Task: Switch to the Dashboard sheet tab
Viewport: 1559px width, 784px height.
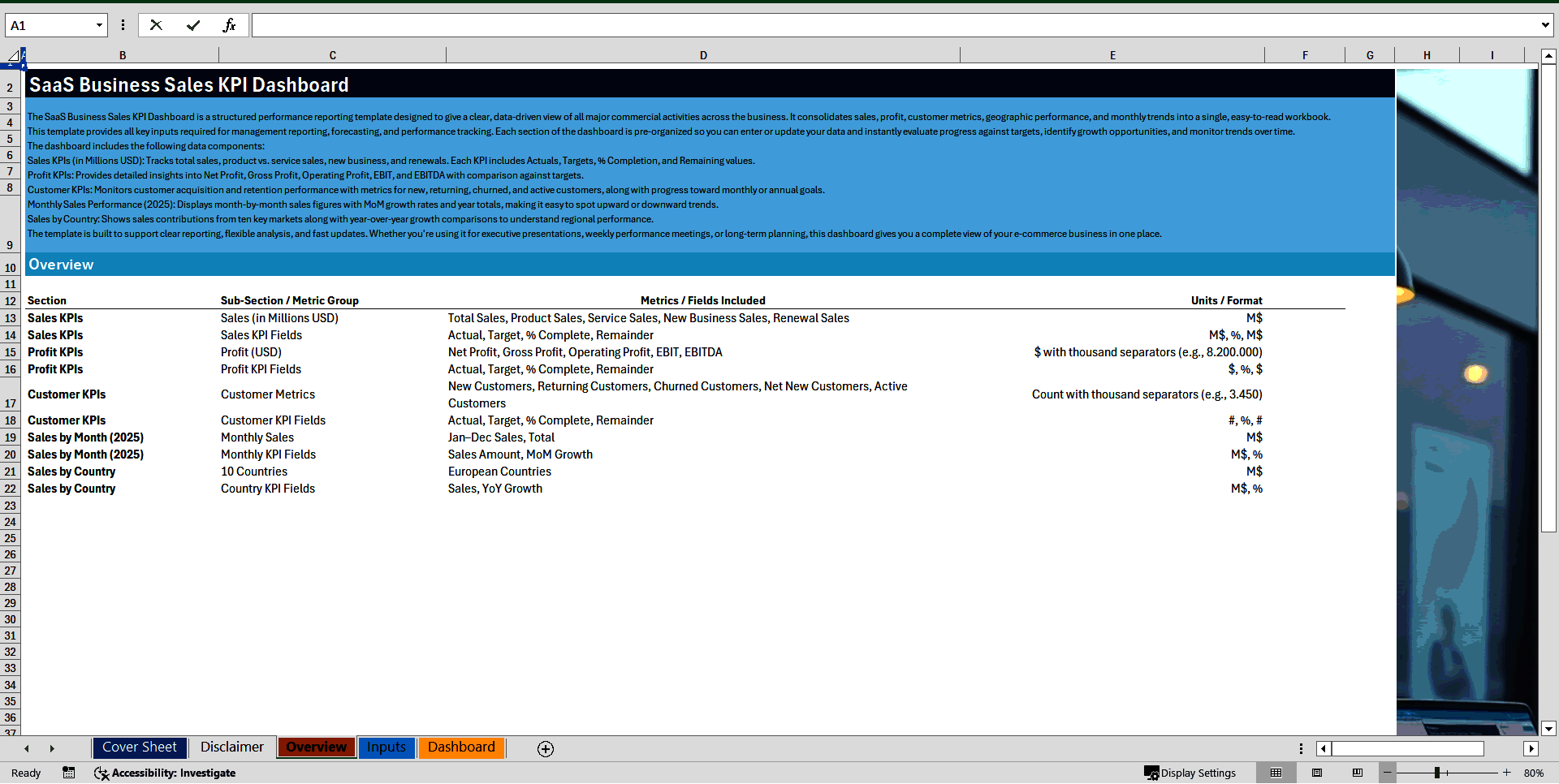Action: click(x=461, y=747)
